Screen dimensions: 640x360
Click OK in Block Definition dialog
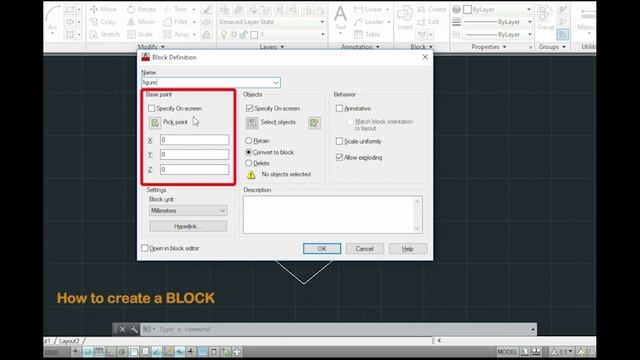(322, 249)
